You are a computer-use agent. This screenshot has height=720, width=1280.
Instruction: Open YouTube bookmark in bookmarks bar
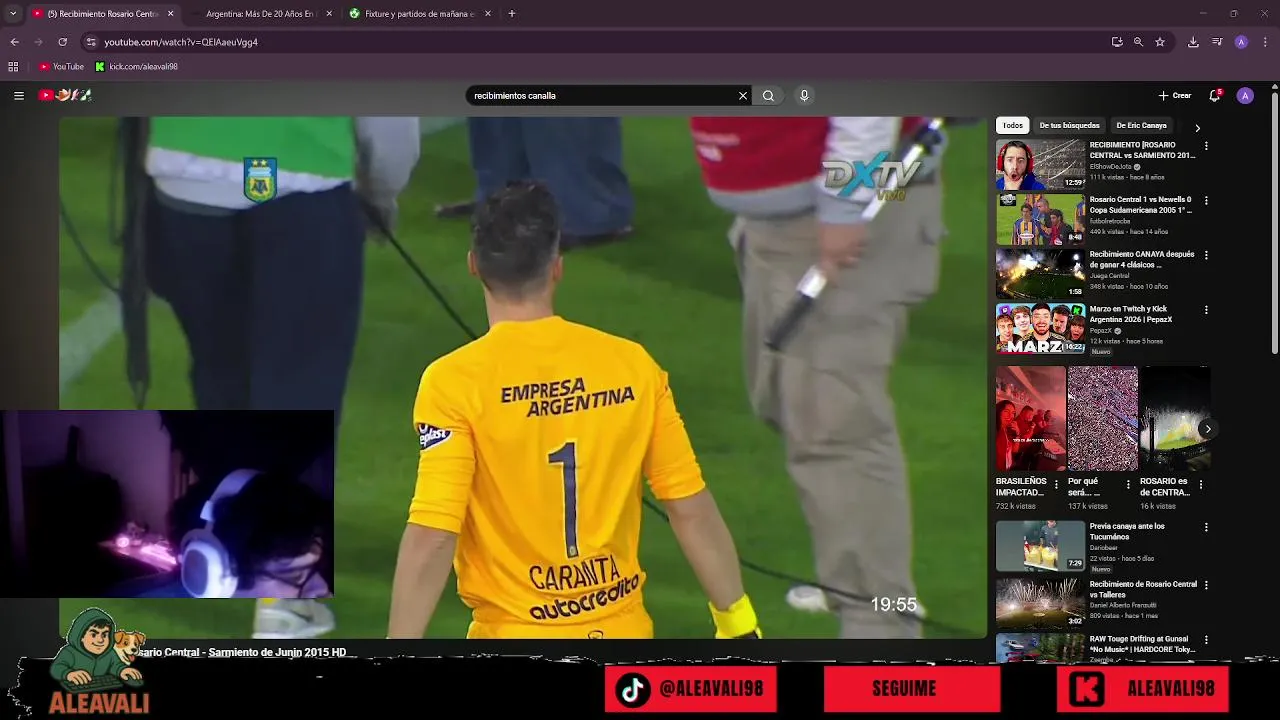[x=61, y=67]
